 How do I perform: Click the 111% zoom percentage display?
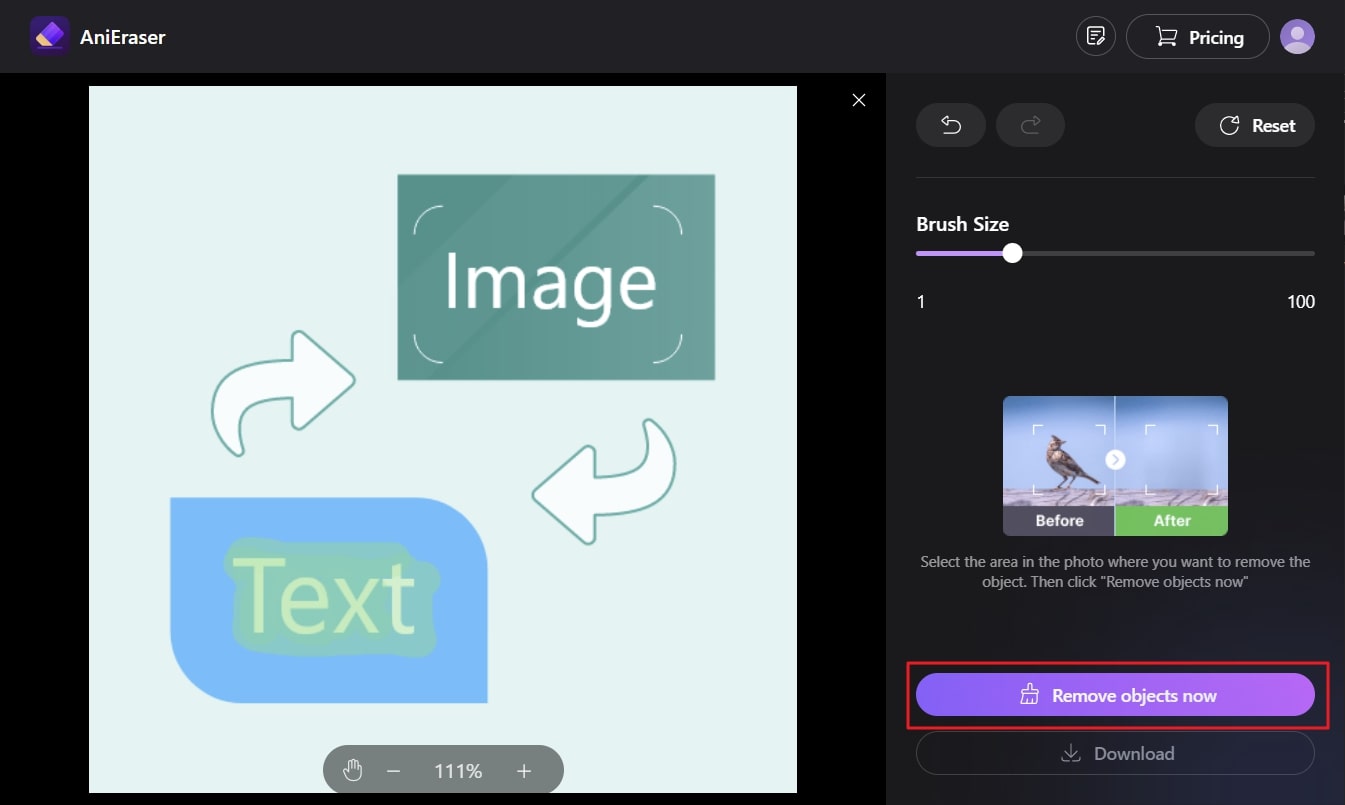click(x=457, y=770)
